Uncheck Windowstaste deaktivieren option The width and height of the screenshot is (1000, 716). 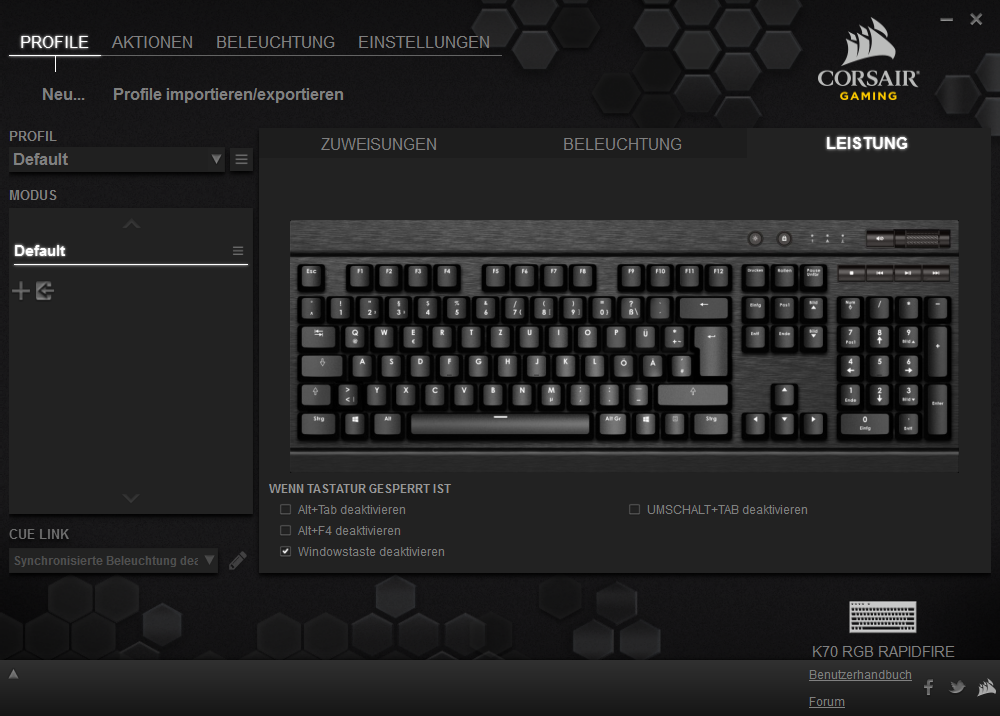(x=286, y=552)
